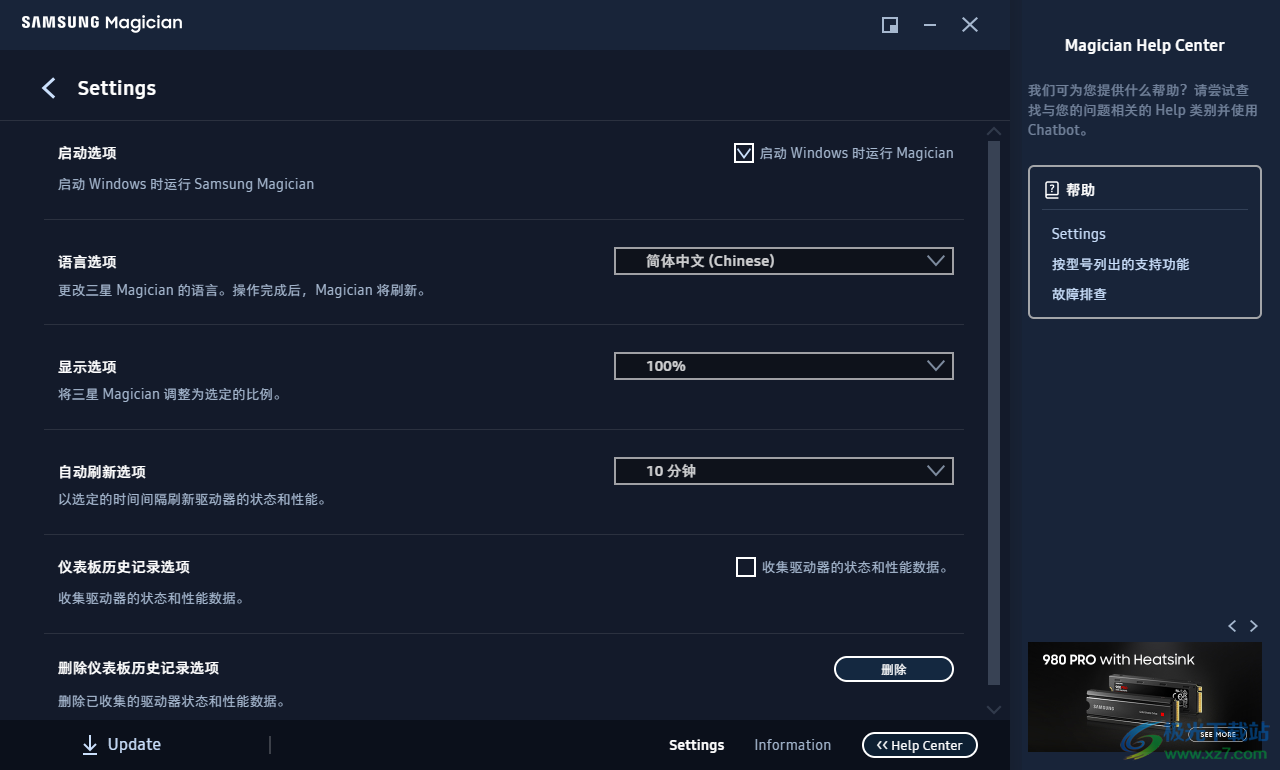This screenshot has width=1280, height=770.
Task: Click the back arrow to exit Settings
Action: pos(48,88)
